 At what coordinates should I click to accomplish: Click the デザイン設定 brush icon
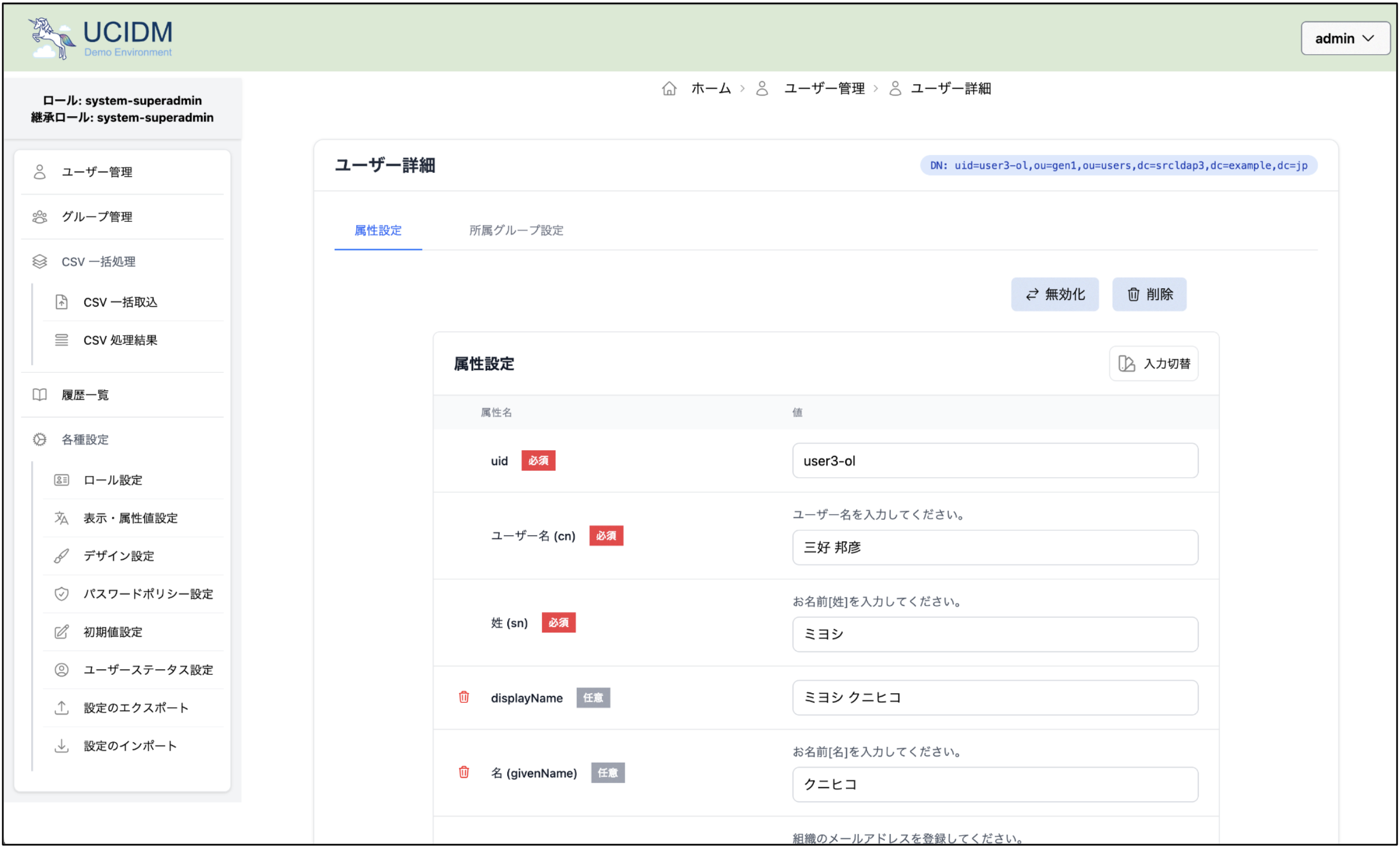[x=62, y=556]
